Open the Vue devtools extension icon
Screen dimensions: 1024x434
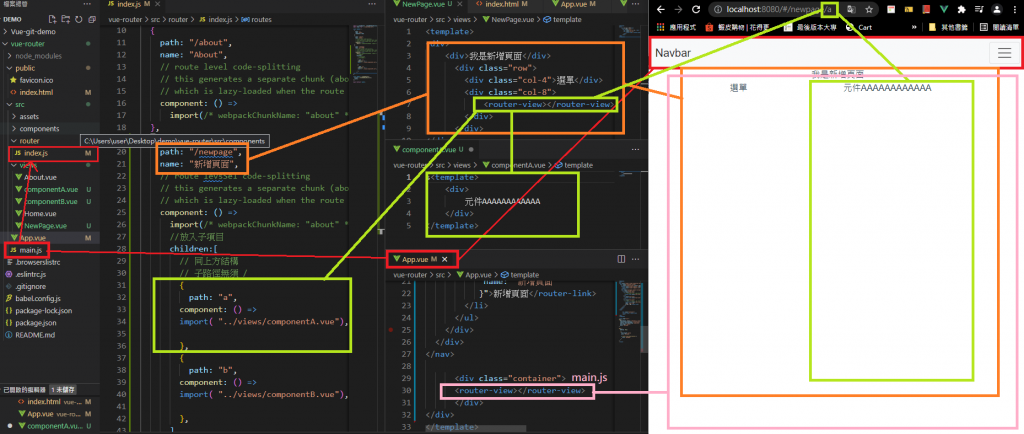pos(942,10)
